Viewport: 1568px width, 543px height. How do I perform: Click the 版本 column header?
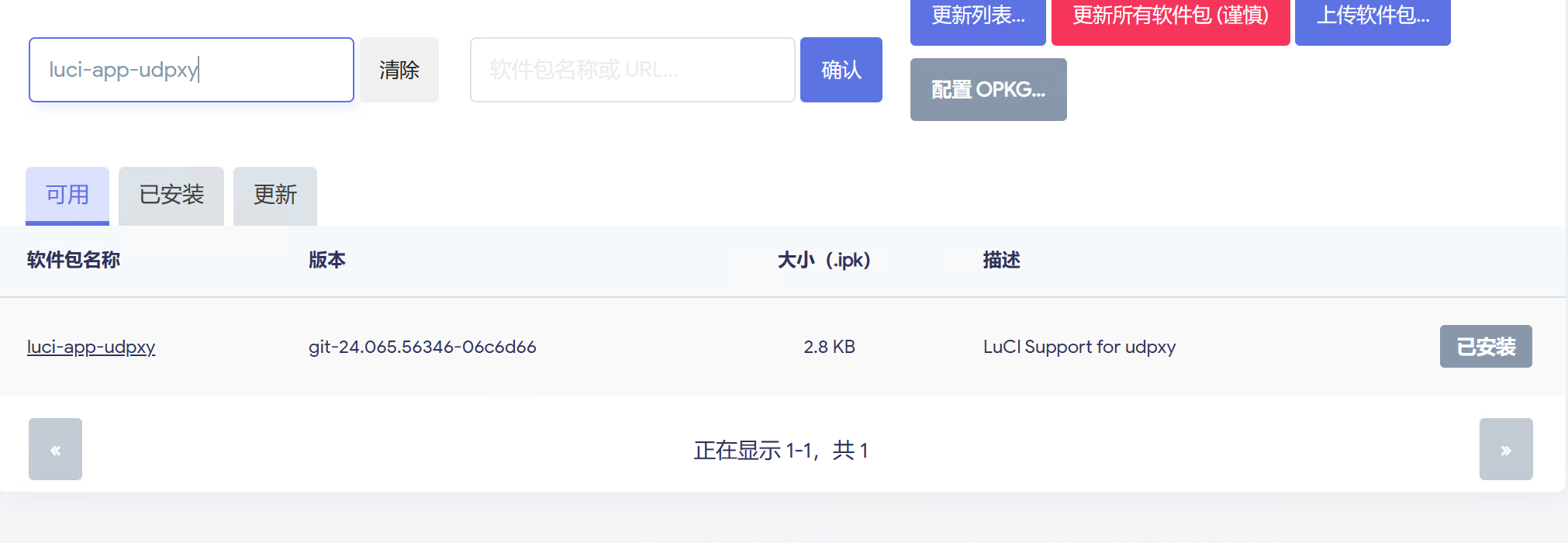click(327, 260)
